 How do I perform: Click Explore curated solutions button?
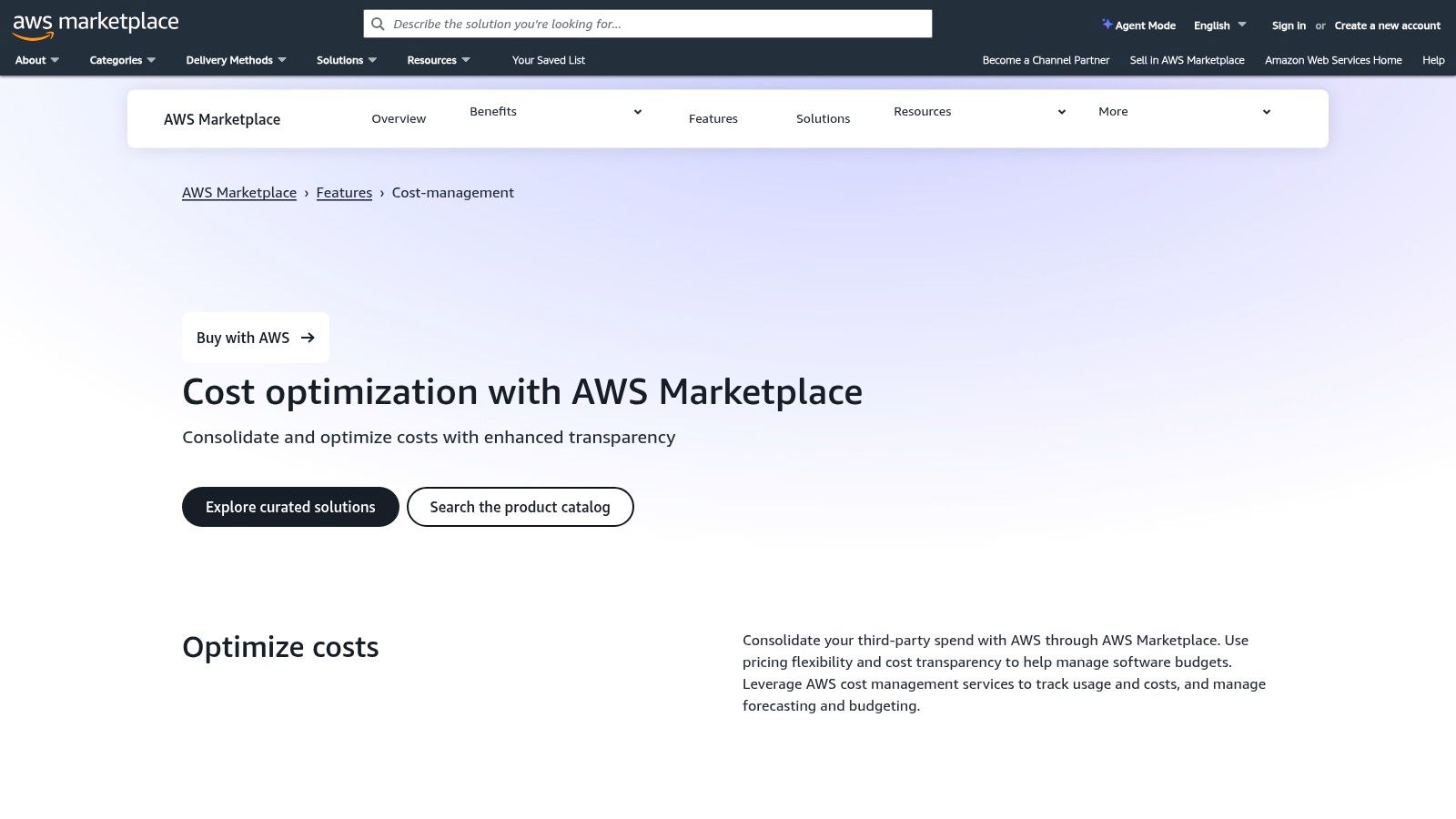[x=290, y=507]
